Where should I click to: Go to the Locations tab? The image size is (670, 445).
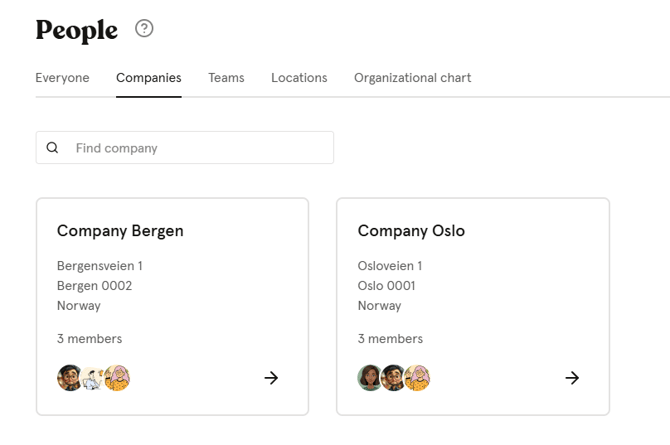pyautogui.click(x=299, y=78)
